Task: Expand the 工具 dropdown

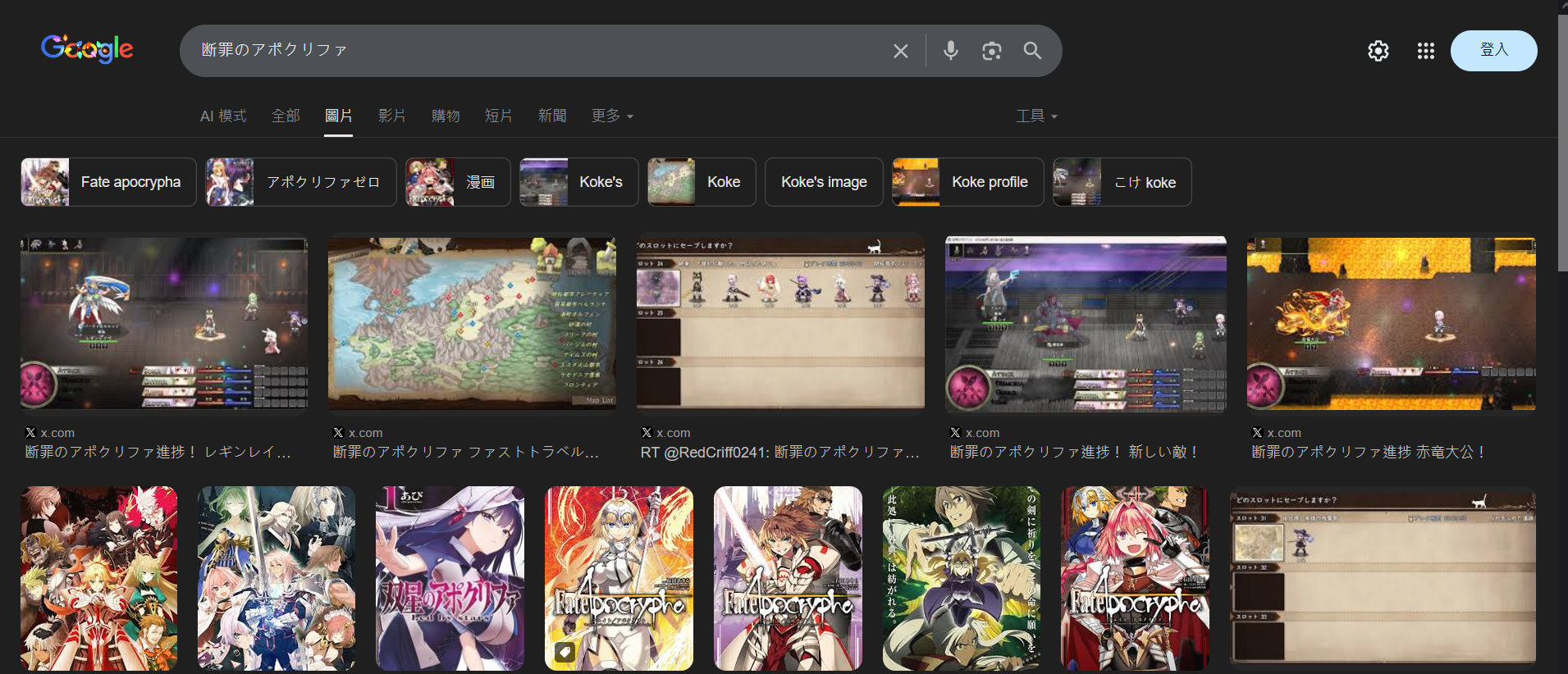Action: click(x=1036, y=116)
